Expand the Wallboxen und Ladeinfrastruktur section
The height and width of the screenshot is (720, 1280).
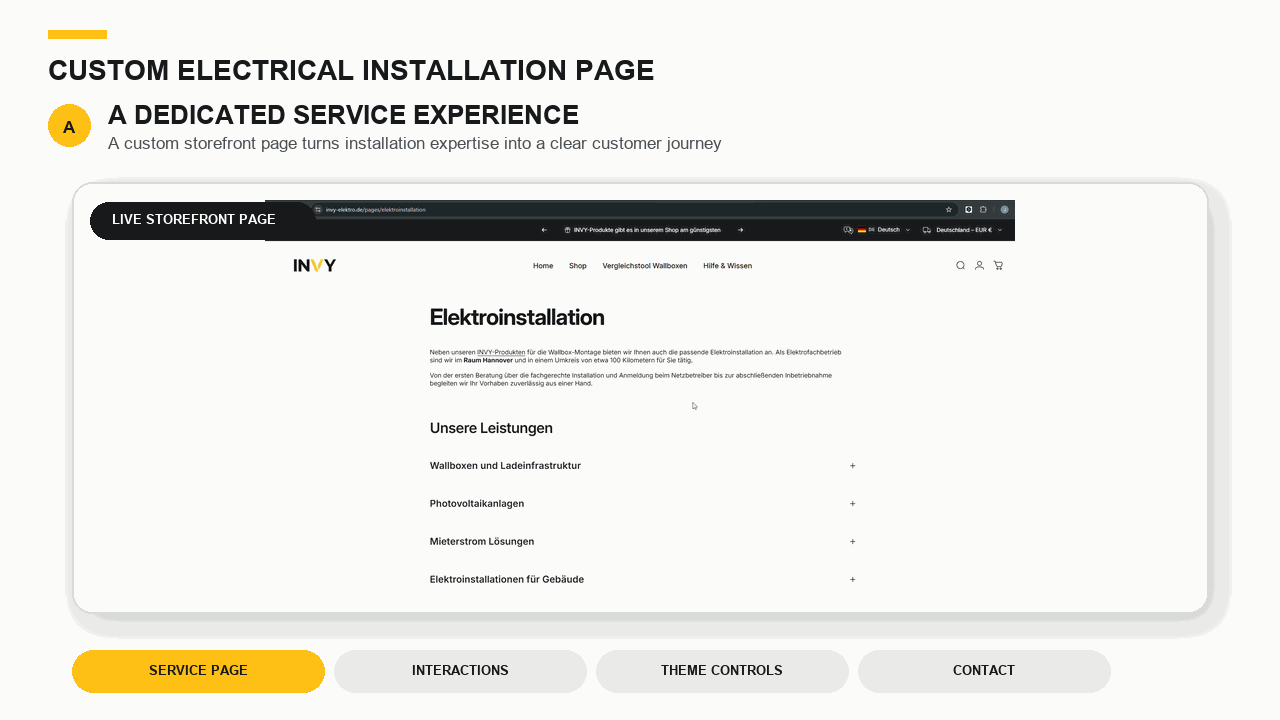[x=643, y=466]
